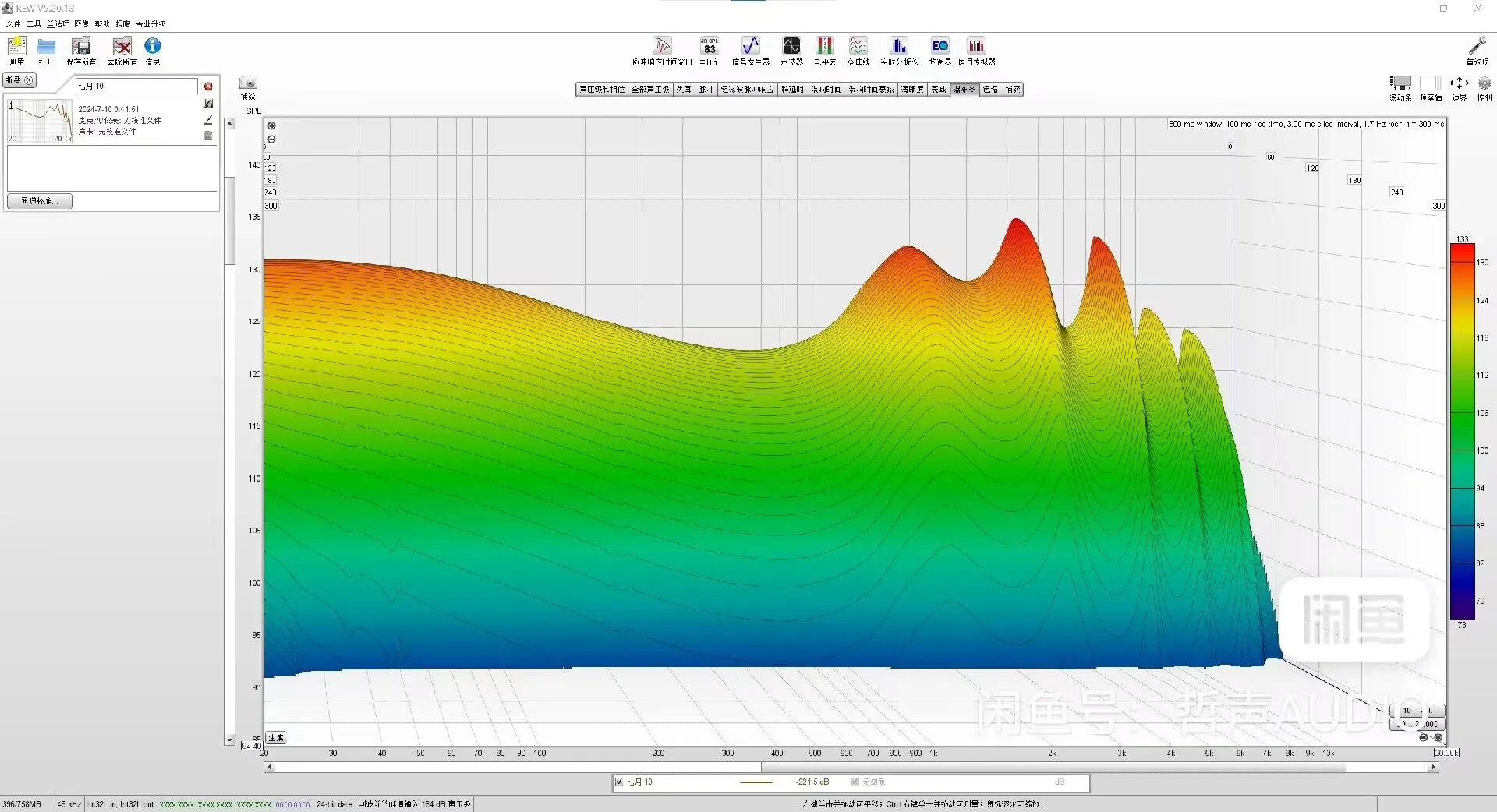Toggle the Frequency axis icon
1497x812 pixels.
pos(1430,83)
